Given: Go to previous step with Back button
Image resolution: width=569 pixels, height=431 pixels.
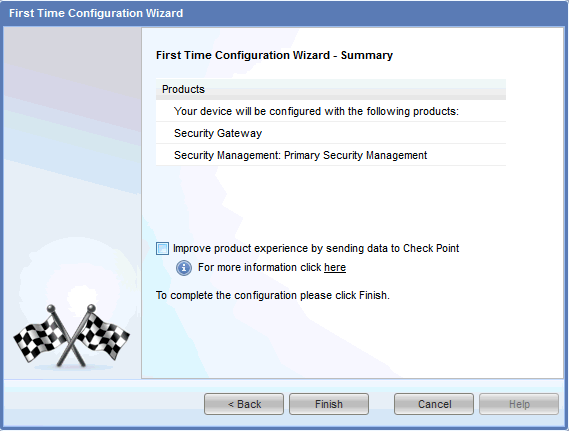Looking at the screenshot, I should [x=244, y=404].
